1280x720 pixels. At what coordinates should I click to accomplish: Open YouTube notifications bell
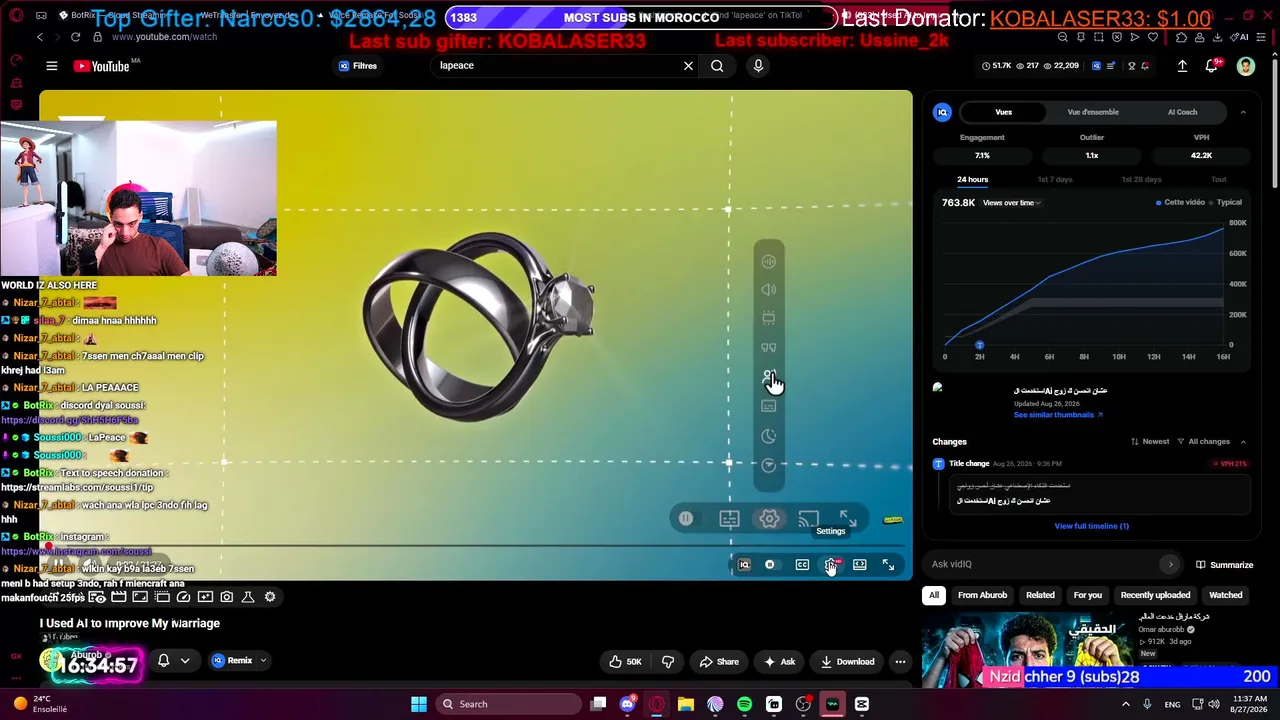point(1212,66)
